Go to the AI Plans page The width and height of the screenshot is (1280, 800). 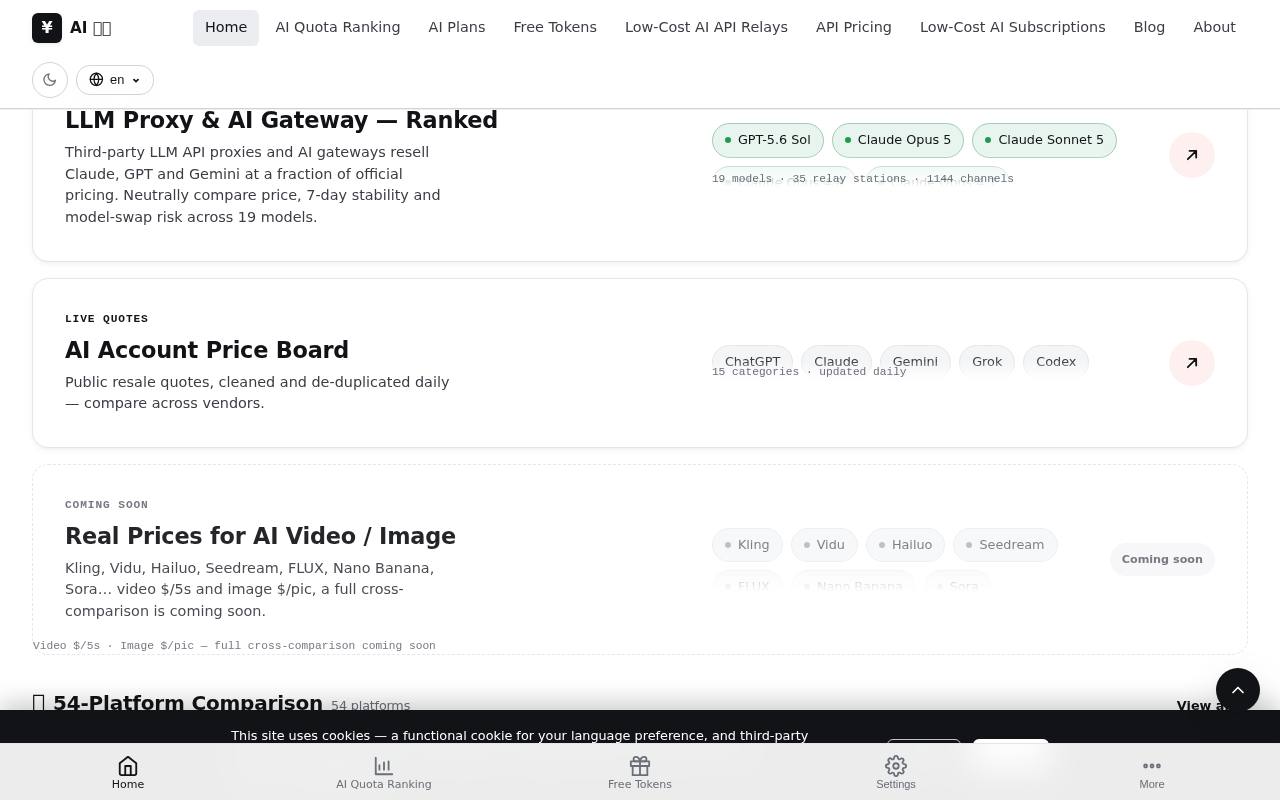(457, 27)
